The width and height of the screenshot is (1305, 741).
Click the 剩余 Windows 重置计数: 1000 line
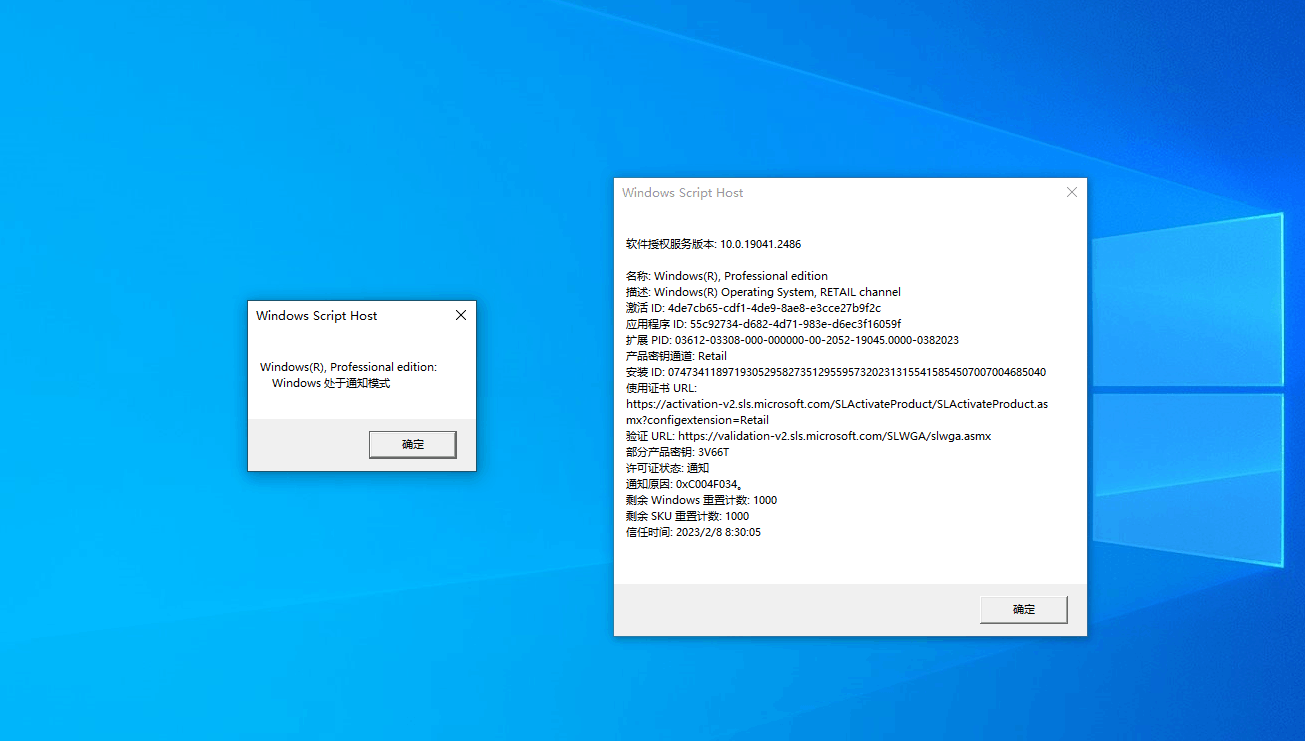click(x=701, y=500)
